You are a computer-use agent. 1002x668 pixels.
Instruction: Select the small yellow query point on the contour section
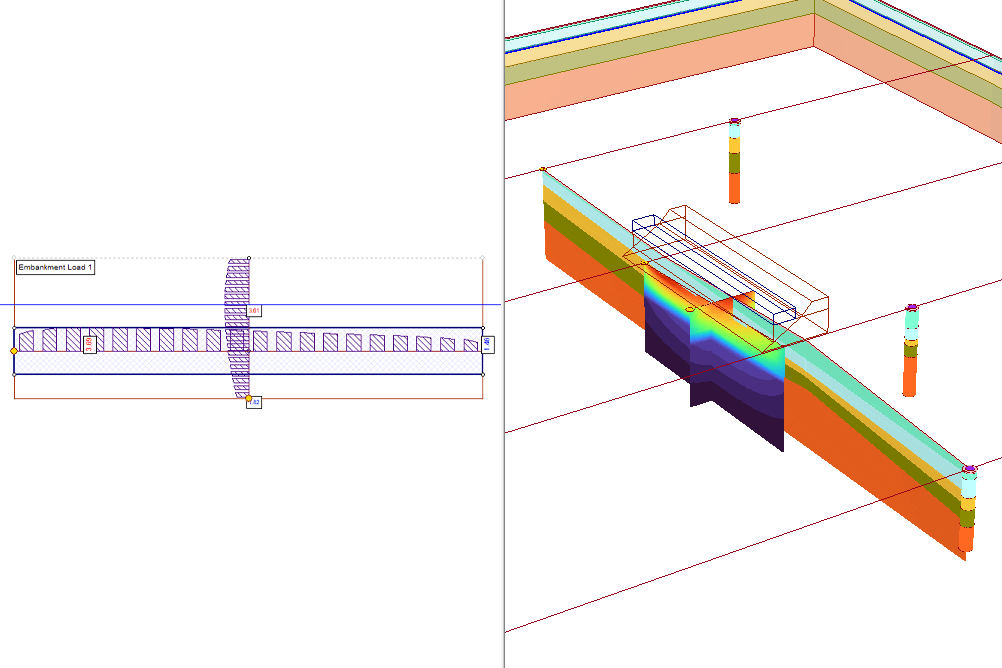690,309
